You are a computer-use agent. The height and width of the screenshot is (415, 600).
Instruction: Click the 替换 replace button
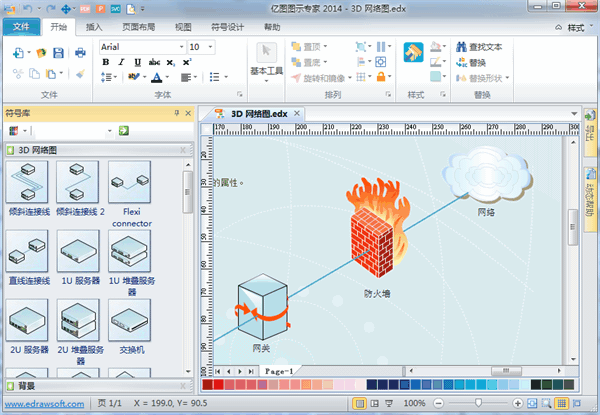[477, 62]
